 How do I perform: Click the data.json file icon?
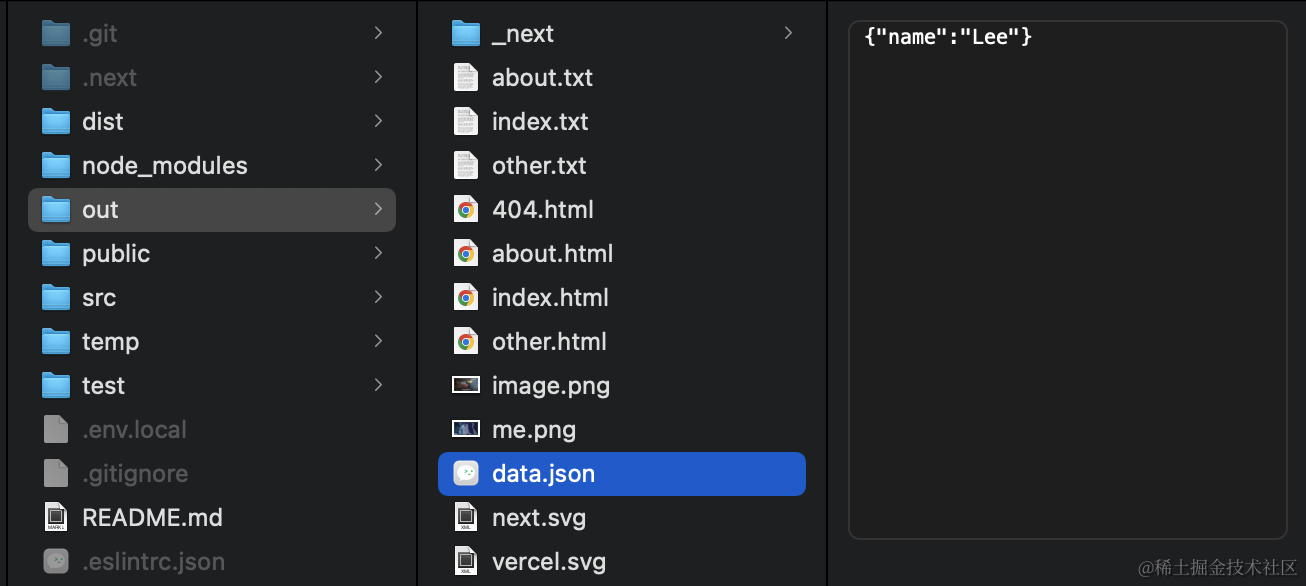pyautogui.click(x=466, y=473)
